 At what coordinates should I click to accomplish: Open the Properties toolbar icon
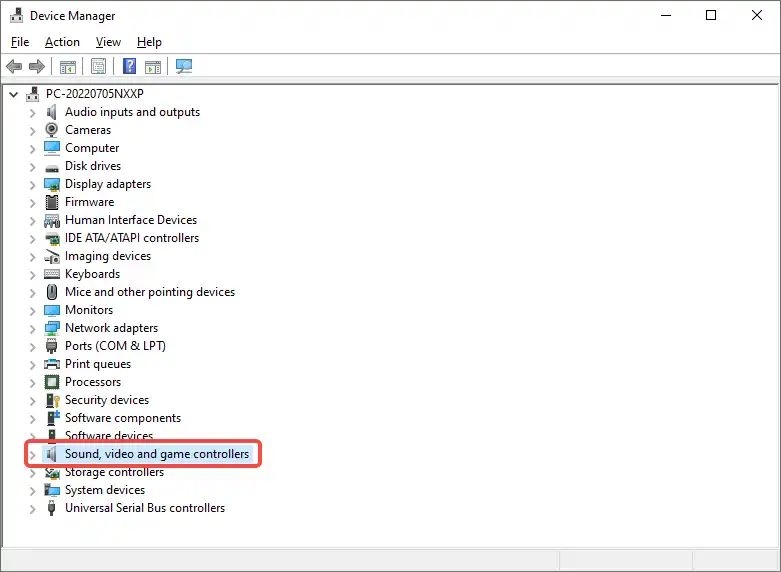[x=98, y=67]
